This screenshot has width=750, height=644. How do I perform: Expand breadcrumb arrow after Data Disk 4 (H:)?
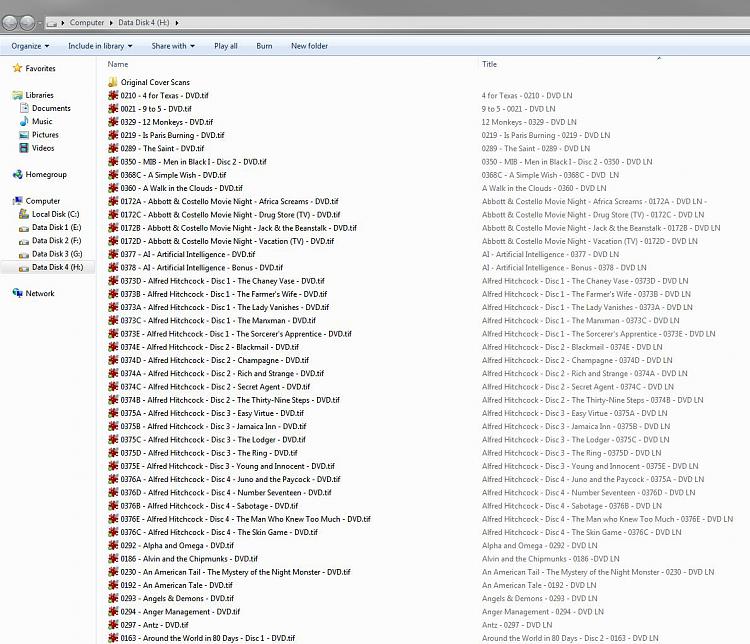(x=176, y=22)
